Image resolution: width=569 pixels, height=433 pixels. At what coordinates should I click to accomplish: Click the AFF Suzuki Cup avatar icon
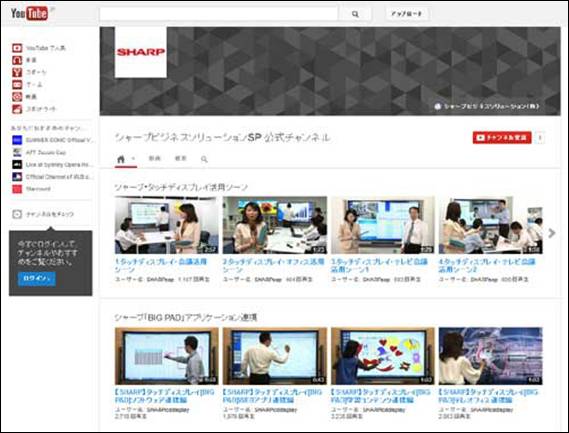pyautogui.click(x=17, y=152)
